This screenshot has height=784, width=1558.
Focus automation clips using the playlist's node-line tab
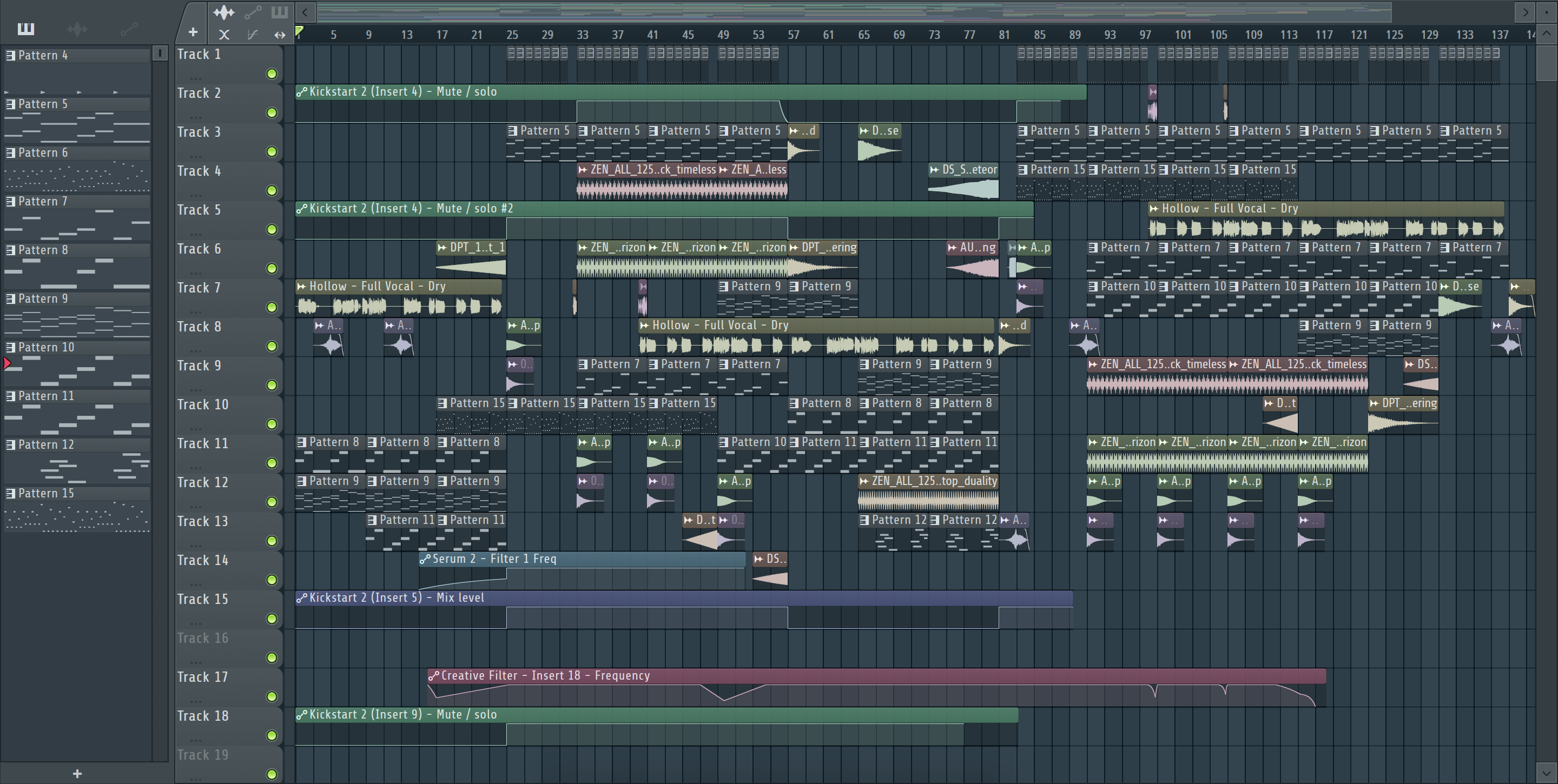click(253, 12)
